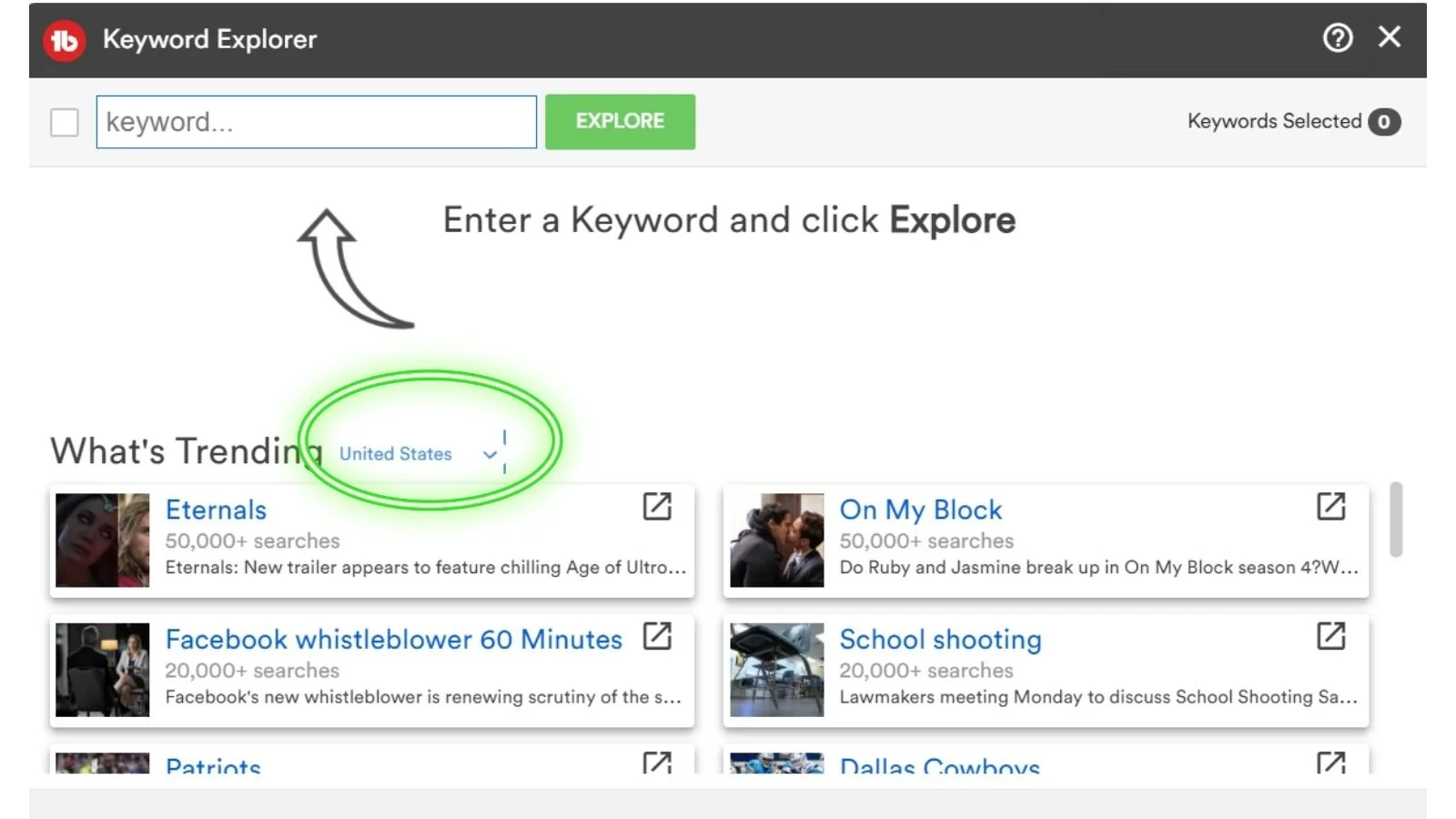Tick the checkbox beside keyword field

pos(64,122)
